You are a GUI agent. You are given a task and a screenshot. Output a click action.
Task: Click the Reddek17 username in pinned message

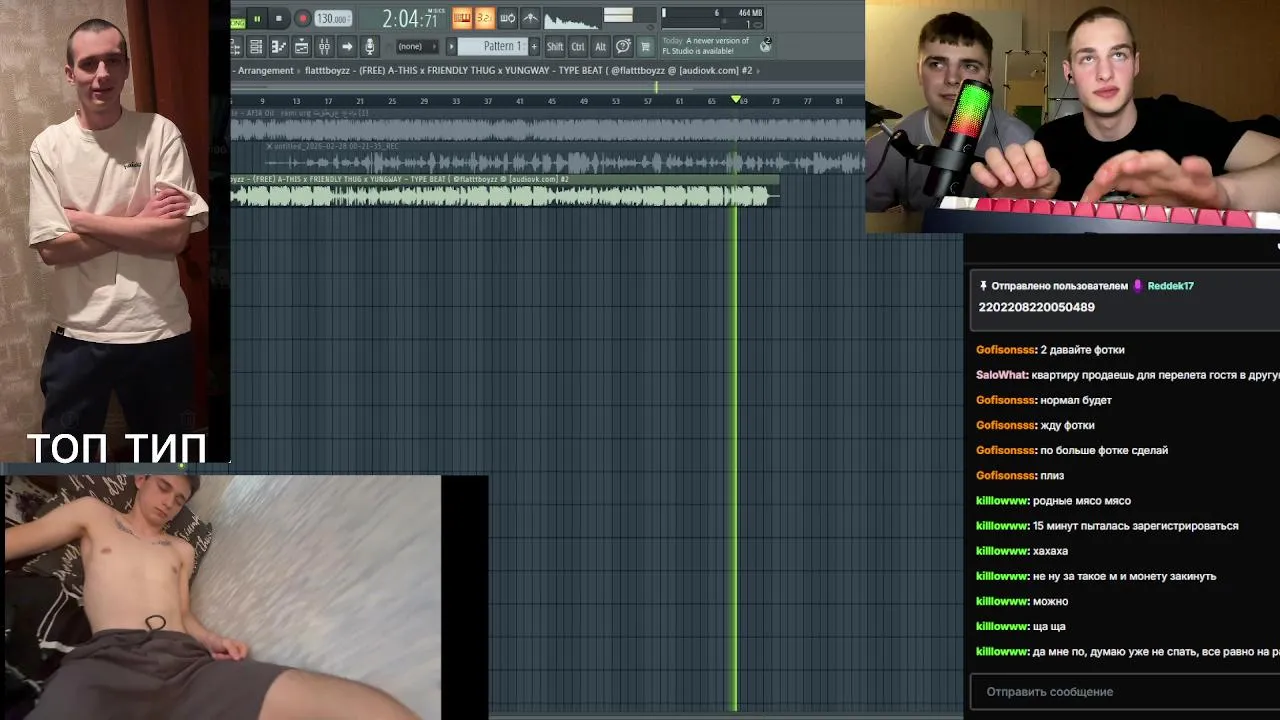tap(1170, 286)
